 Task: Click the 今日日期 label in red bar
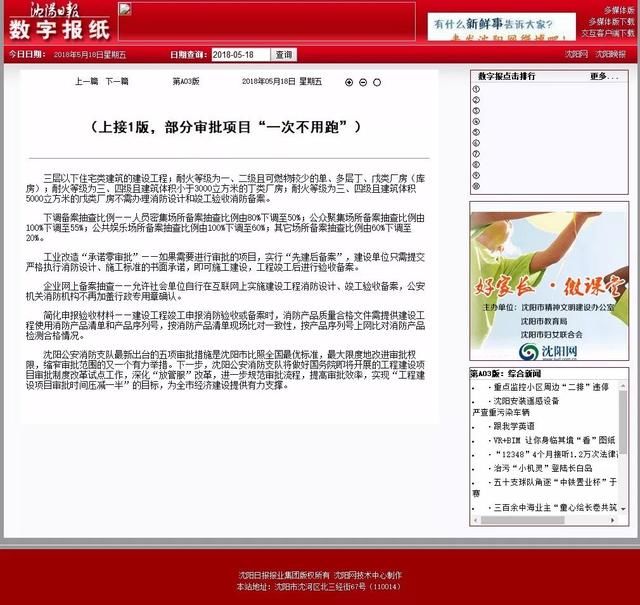click(x=27, y=54)
